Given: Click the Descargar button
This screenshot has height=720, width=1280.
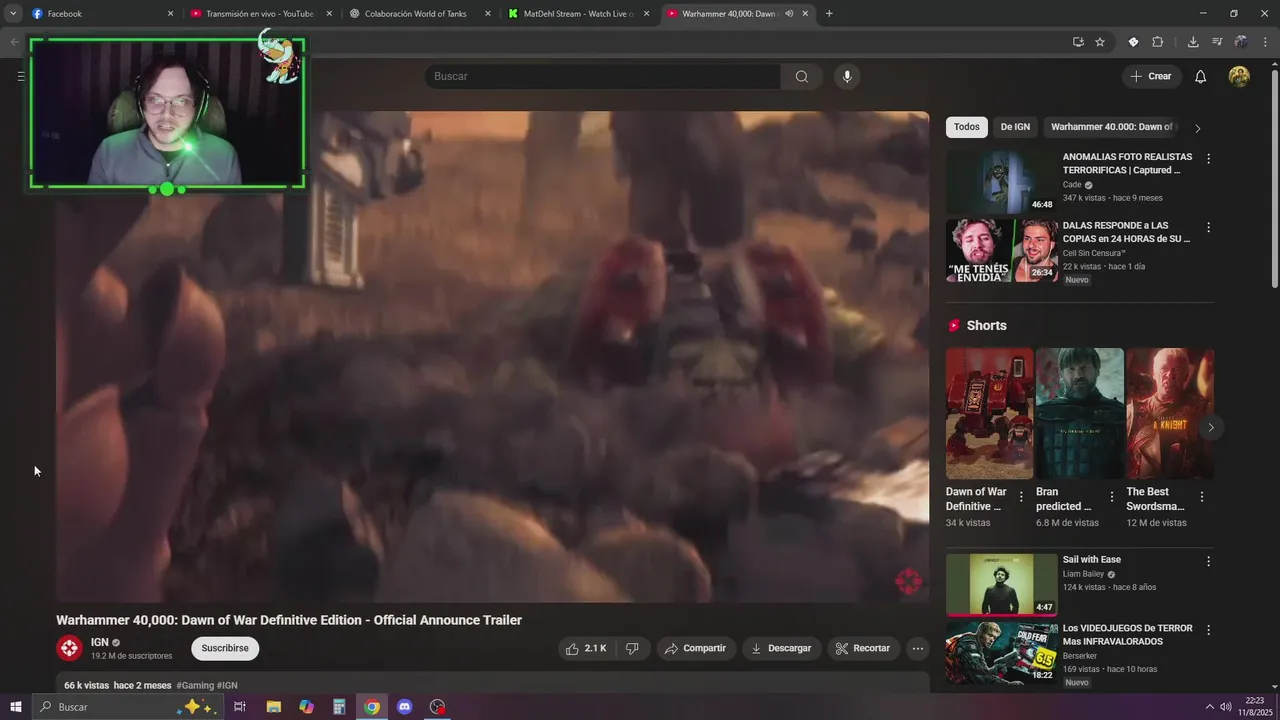Looking at the screenshot, I should point(781,648).
